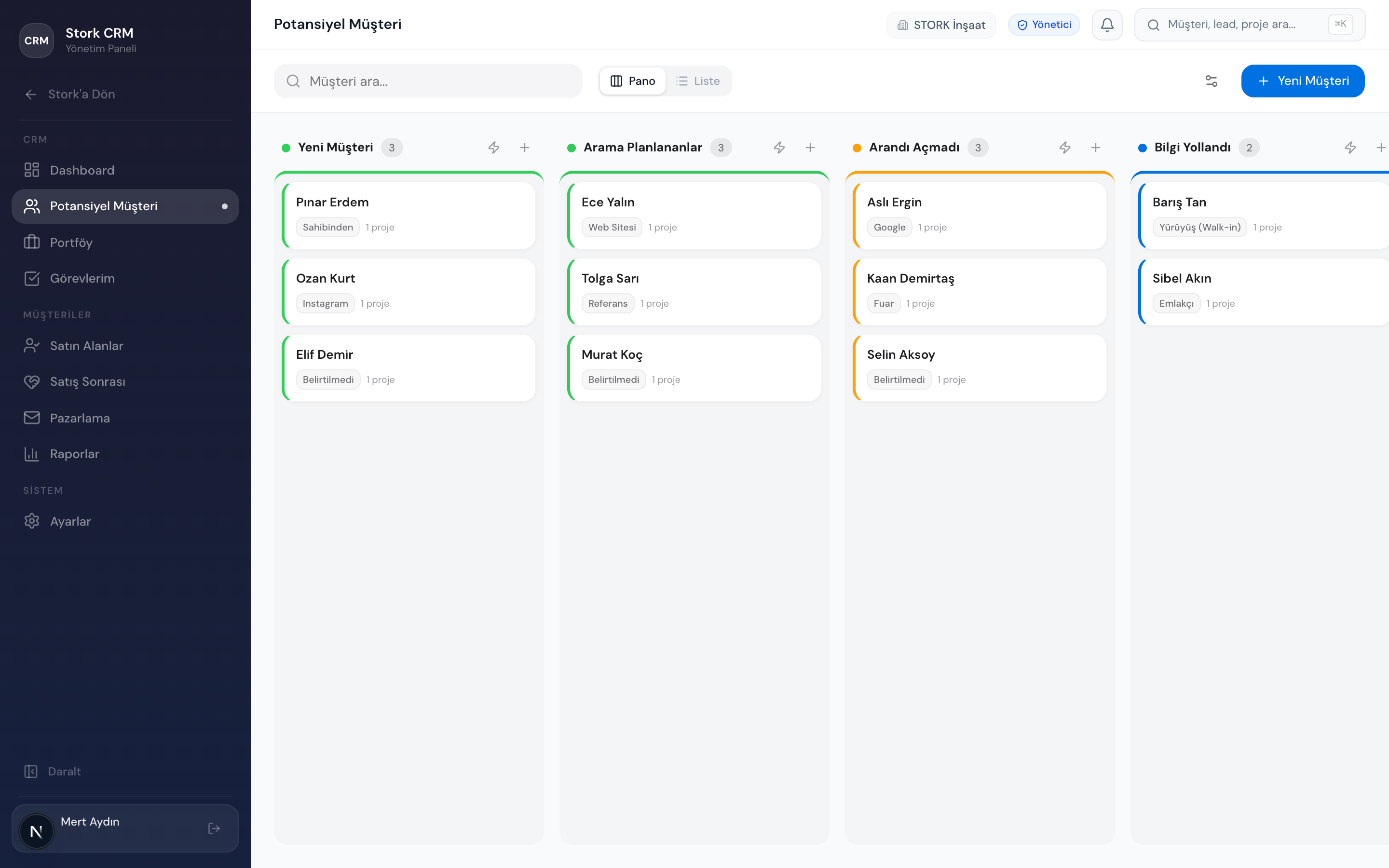Open Pınar Erdem card
Screen dimensions: 1389x868
point(409,215)
